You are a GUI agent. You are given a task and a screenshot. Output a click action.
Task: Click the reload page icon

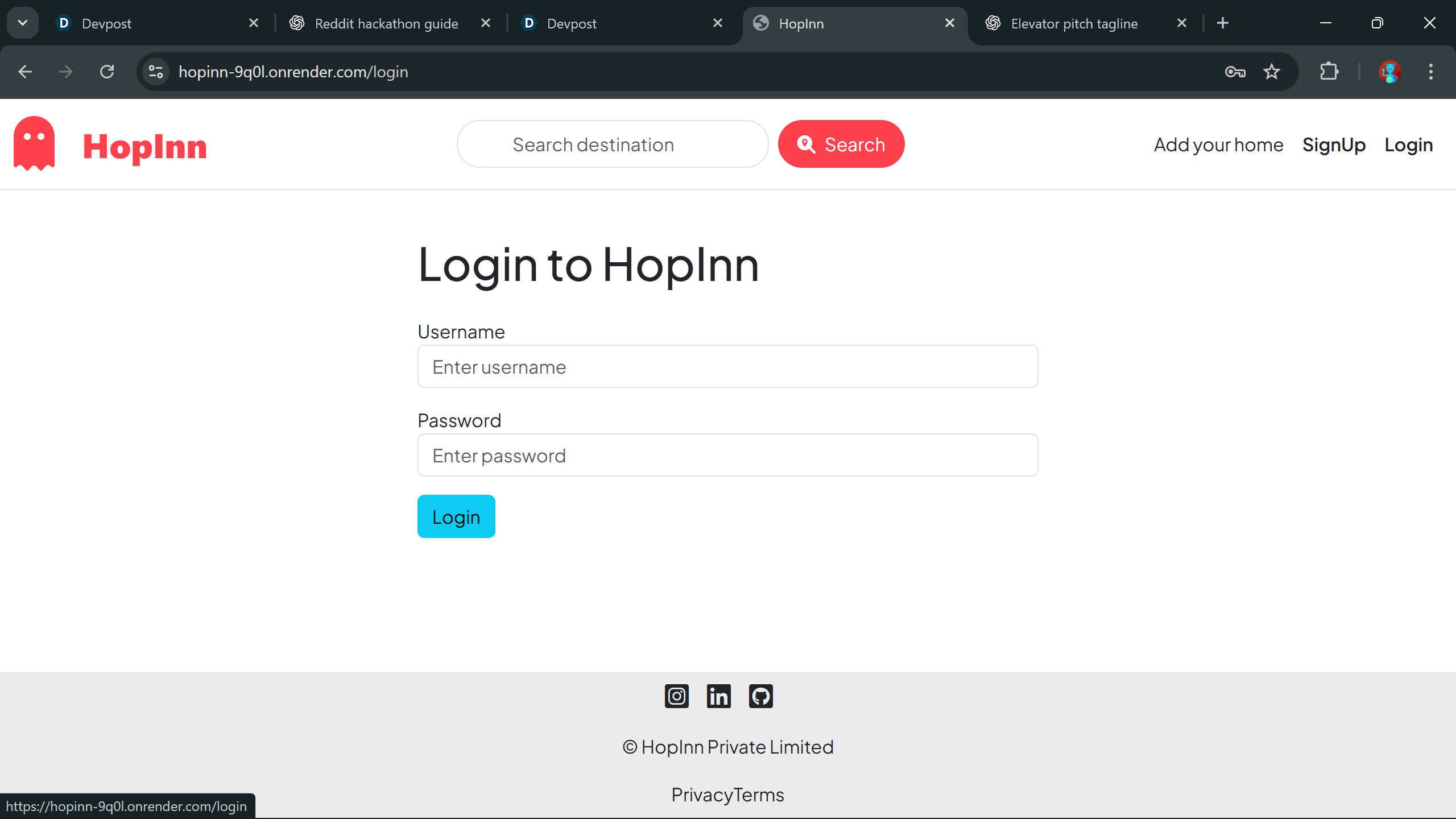[107, 72]
